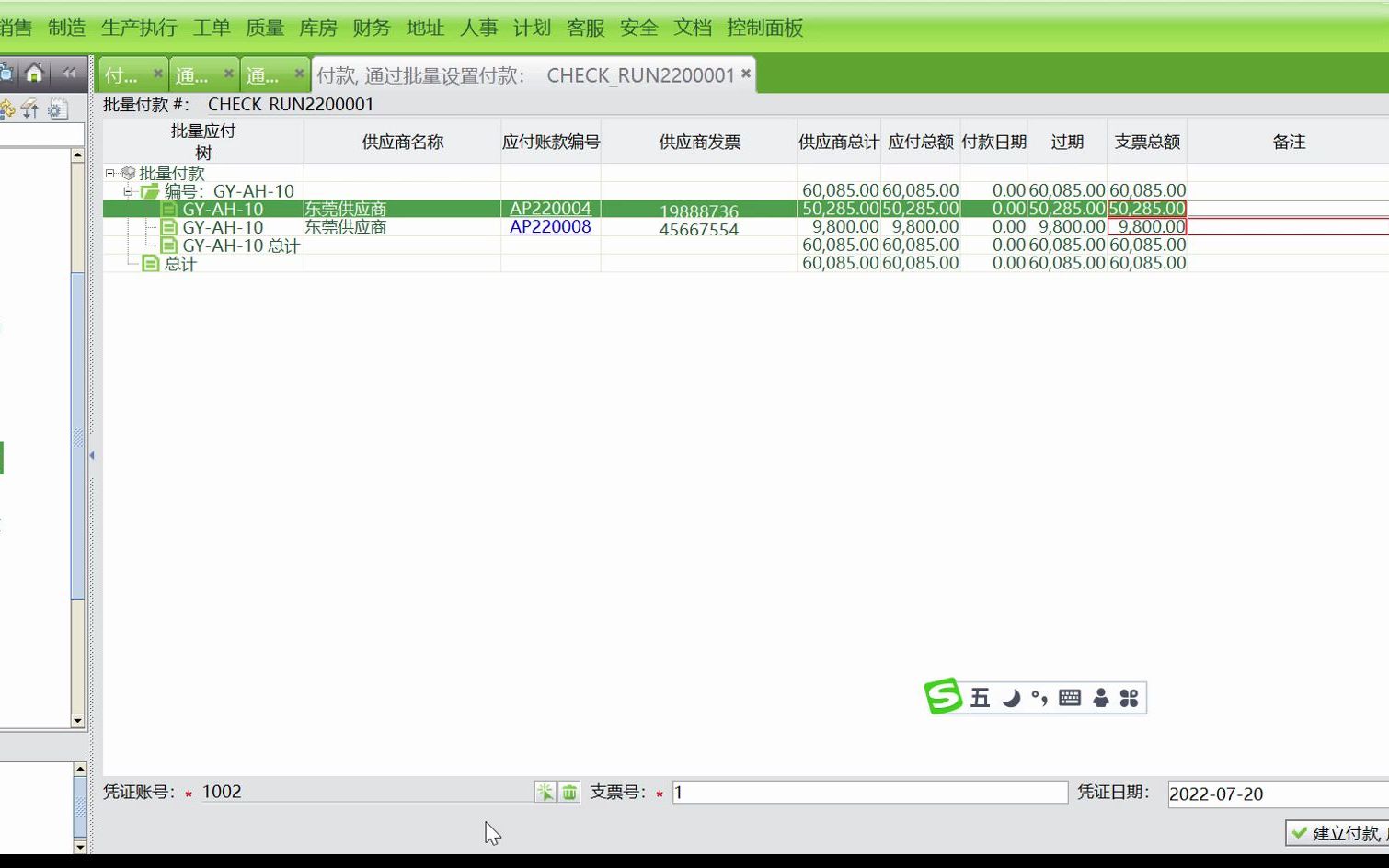
Task: Open the AP220008 payable link
Action: tap(550, 227)
